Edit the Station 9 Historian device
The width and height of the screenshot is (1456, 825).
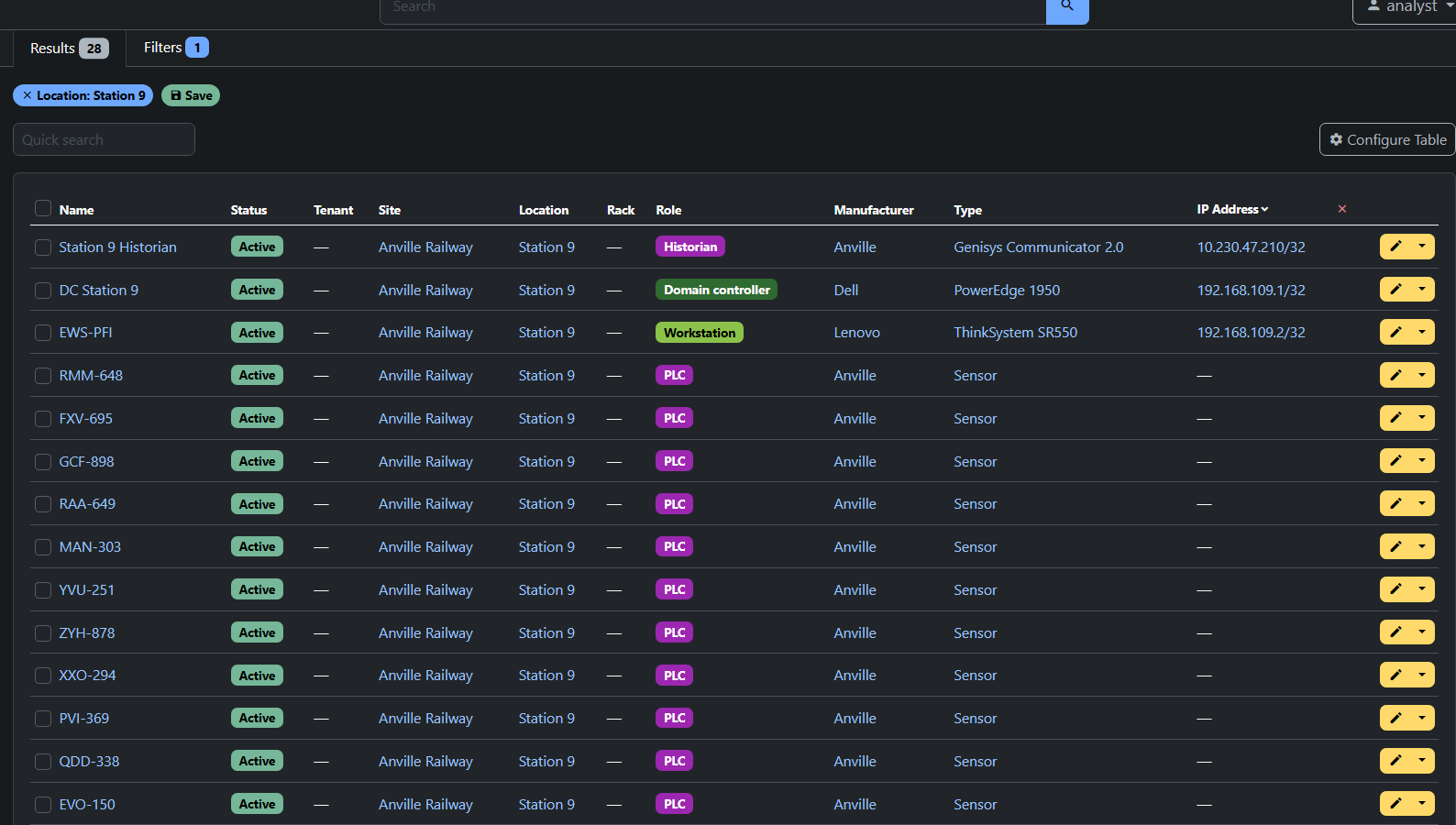(x=1395, y=247)
